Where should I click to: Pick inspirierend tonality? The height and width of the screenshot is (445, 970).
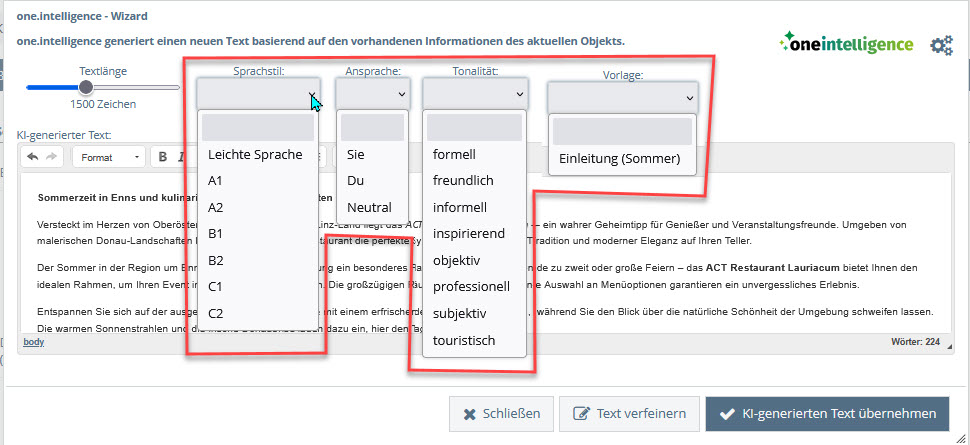click(x=474, y=234)
